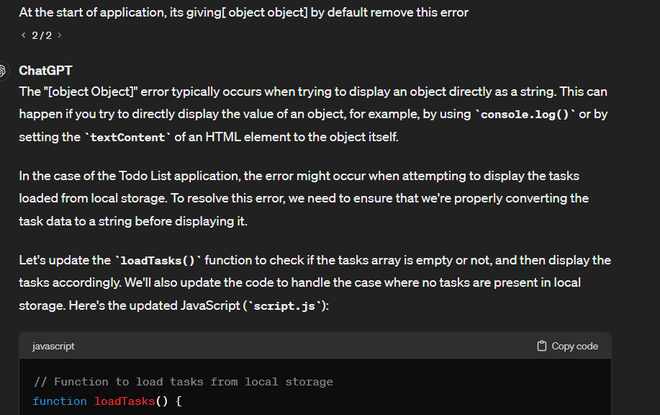This screenshot has width=660, height=415.
Task: Click the 'javascript' language label
Action: pos(53,346)
